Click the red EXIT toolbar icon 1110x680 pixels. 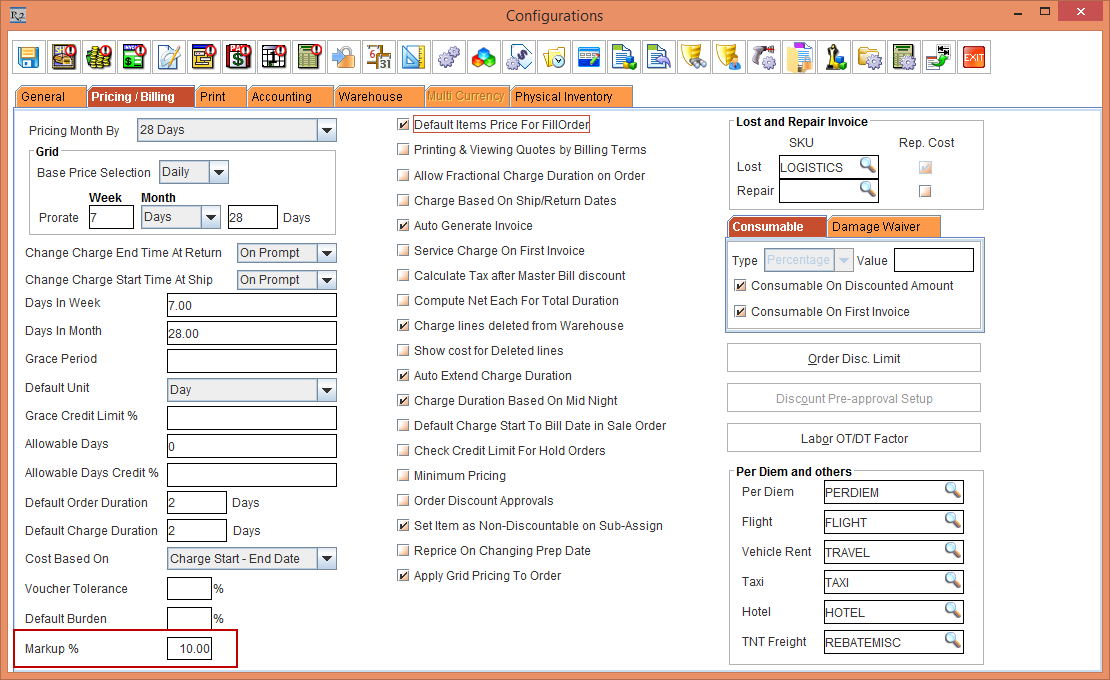tap(973, 58)
